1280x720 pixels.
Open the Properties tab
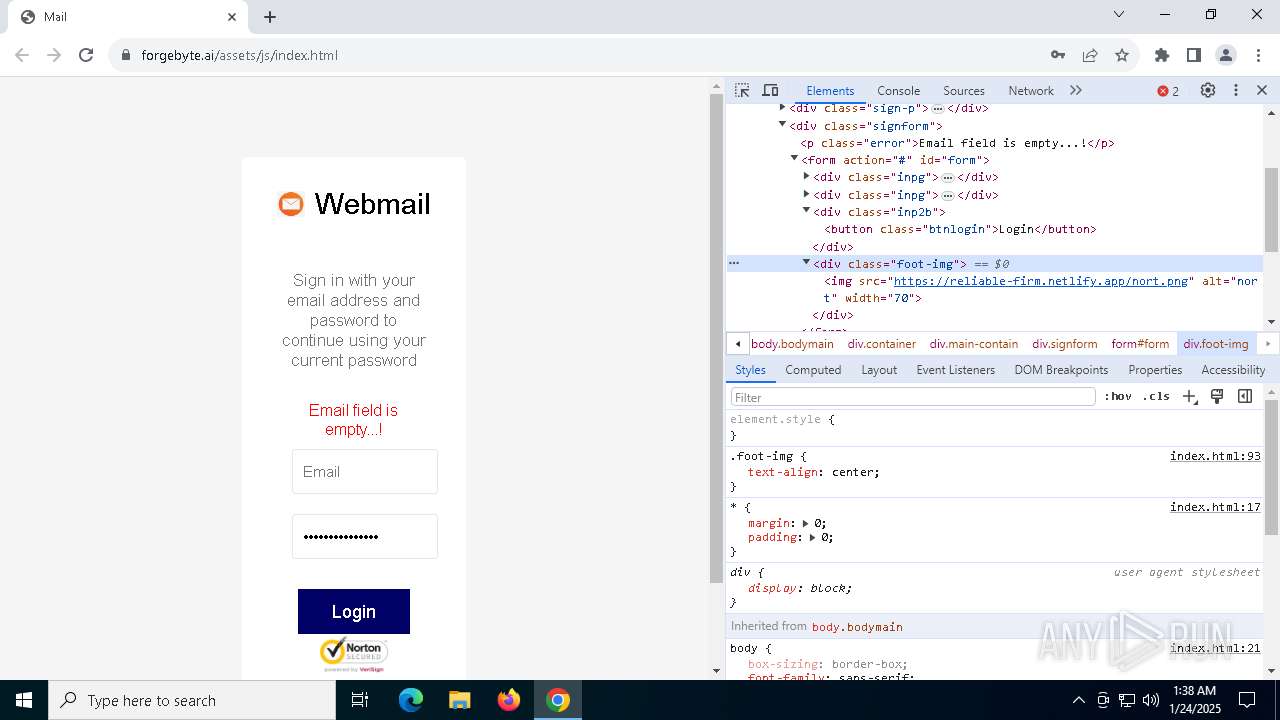[x=1155, y=370]
